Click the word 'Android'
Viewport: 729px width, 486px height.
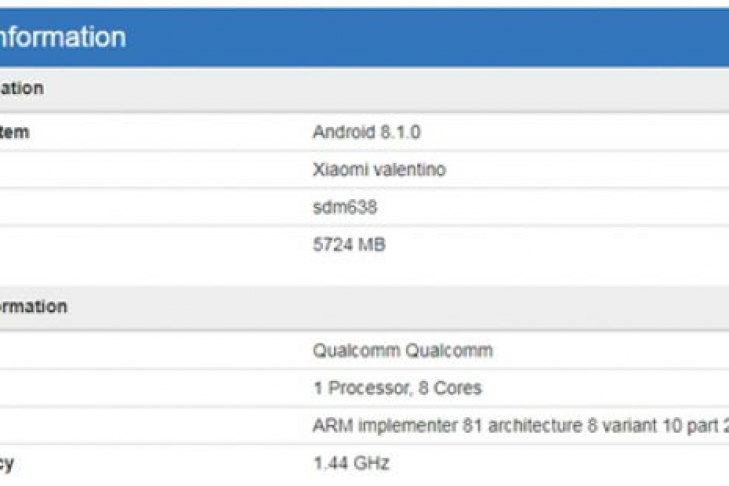(x=342, y=132)
